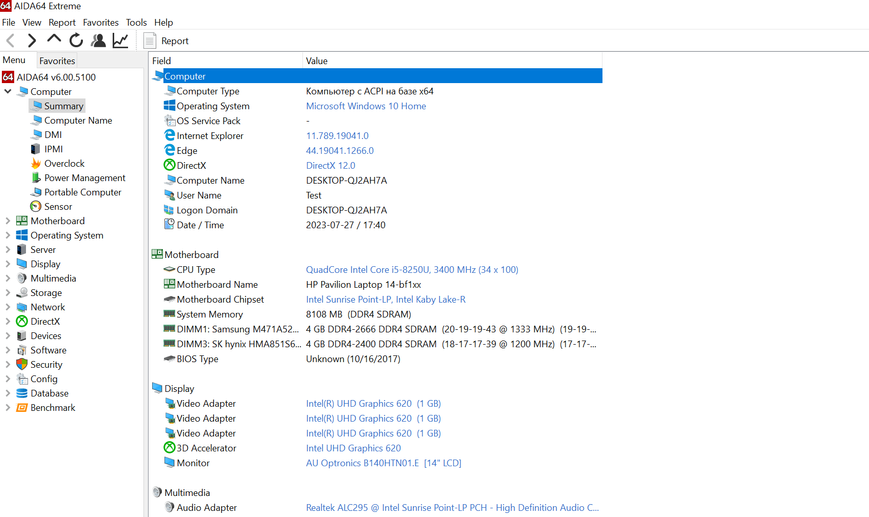
Task: Open Internet Explorer version 11.789.19041.0 link
Action: click(x=337, y=136)
